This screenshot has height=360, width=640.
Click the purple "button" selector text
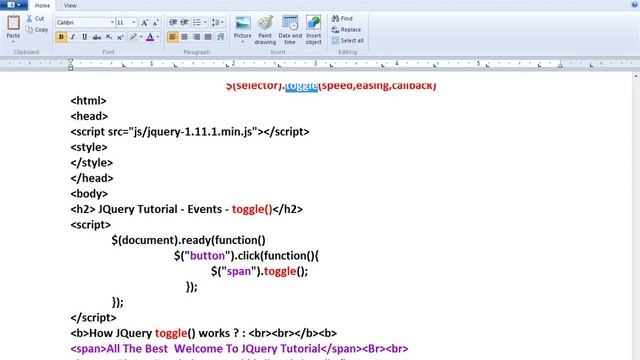click(x=207, y=256)
